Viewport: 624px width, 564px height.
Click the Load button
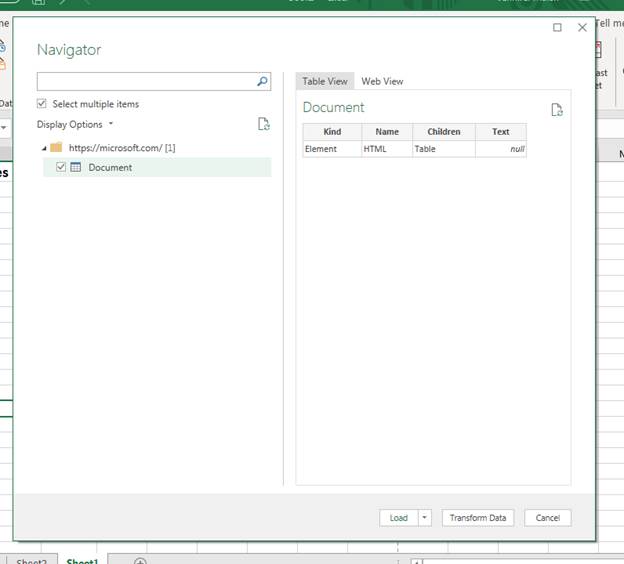click(398, 518)
